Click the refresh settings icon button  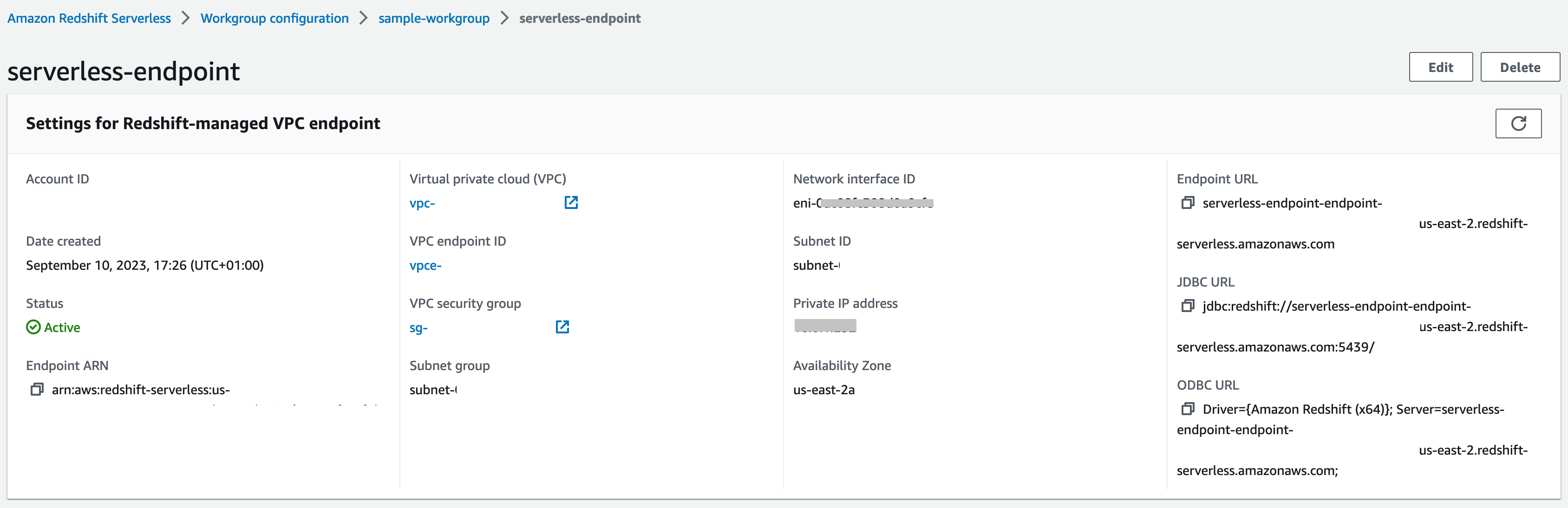pyautogui.click(x=1518, y=124)
